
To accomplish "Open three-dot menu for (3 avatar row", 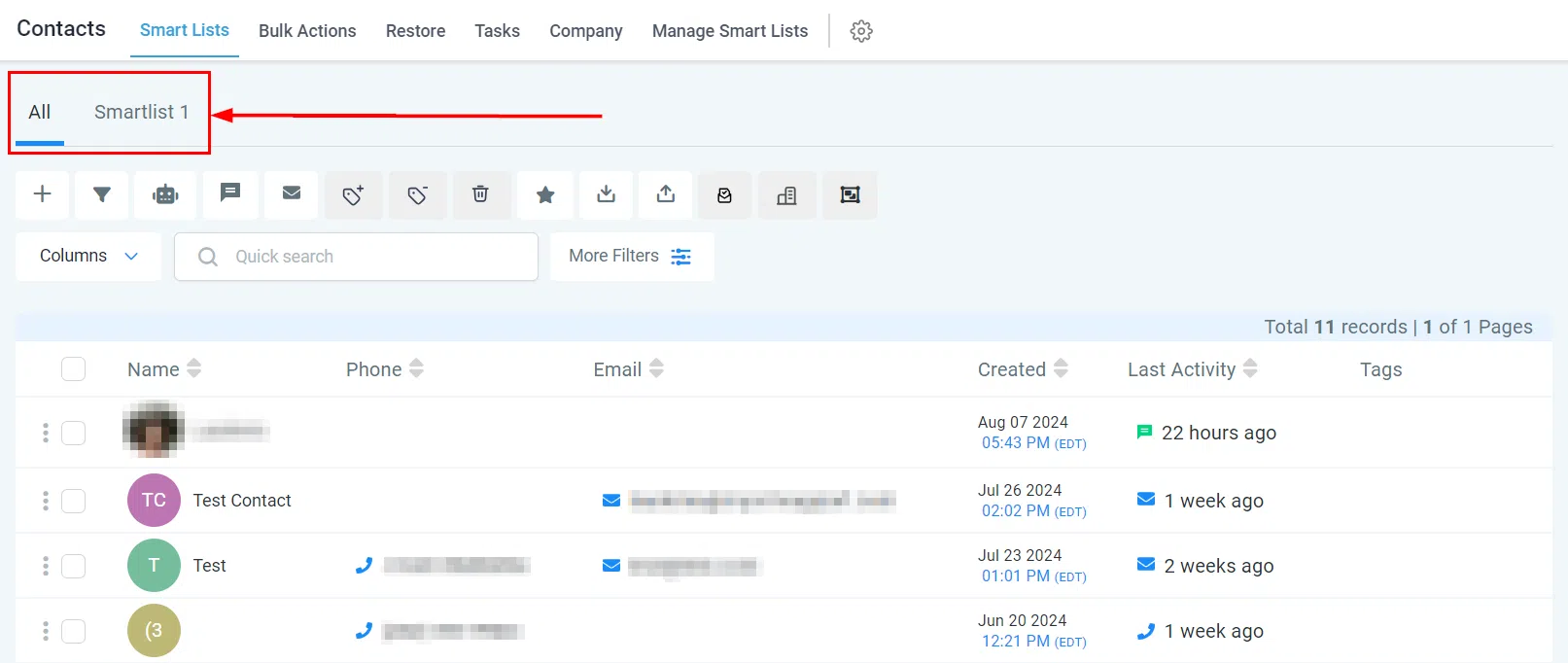I will [46, 631].
